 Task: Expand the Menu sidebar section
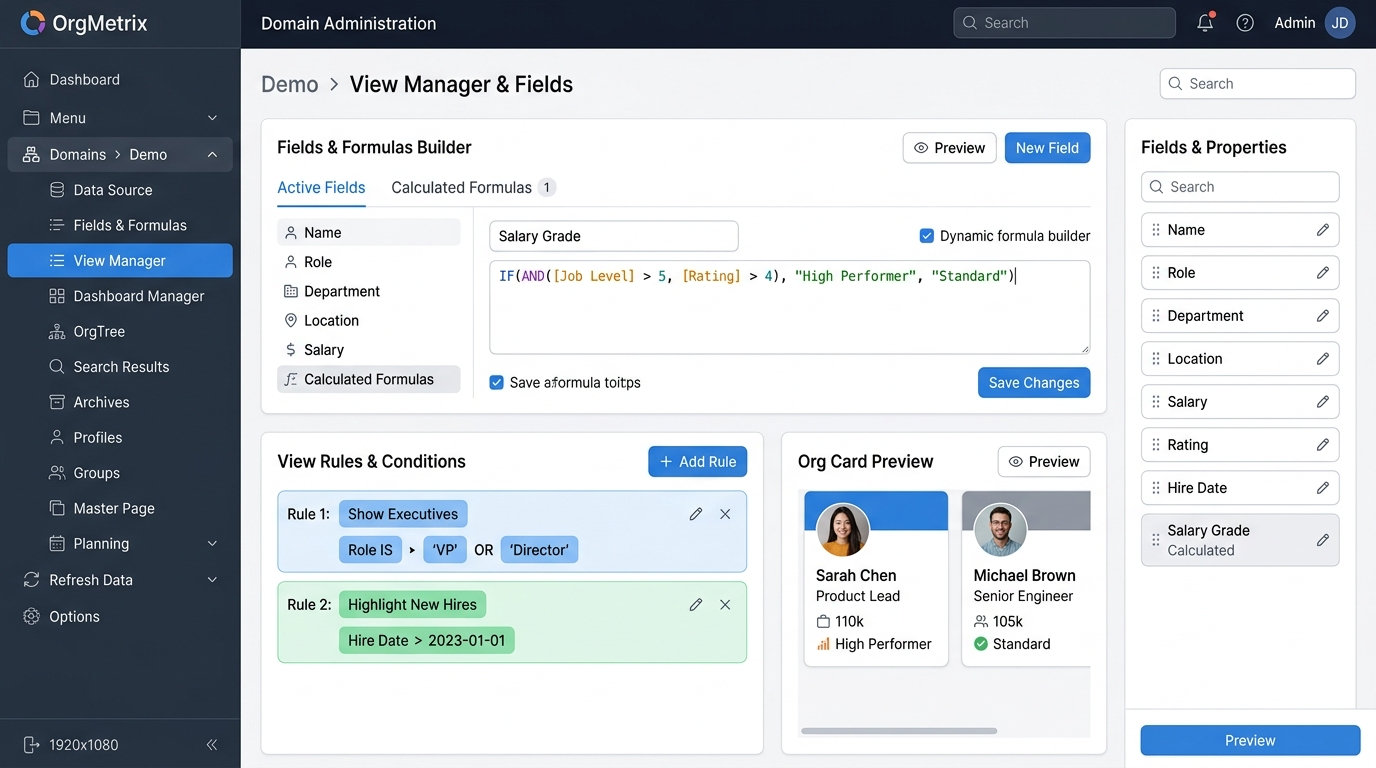click(x=212, y=118)
